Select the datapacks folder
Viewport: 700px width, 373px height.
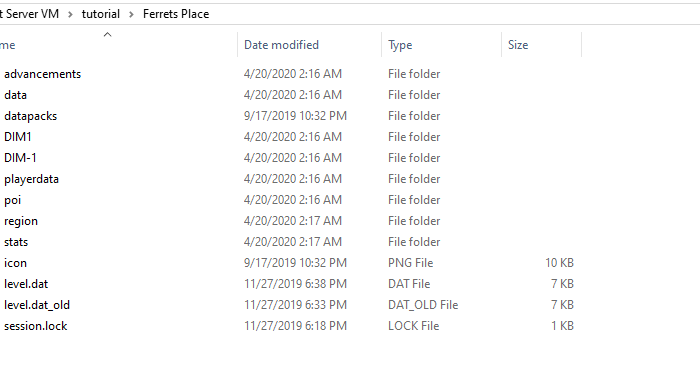pyautogui.click(x=31, y=116)
